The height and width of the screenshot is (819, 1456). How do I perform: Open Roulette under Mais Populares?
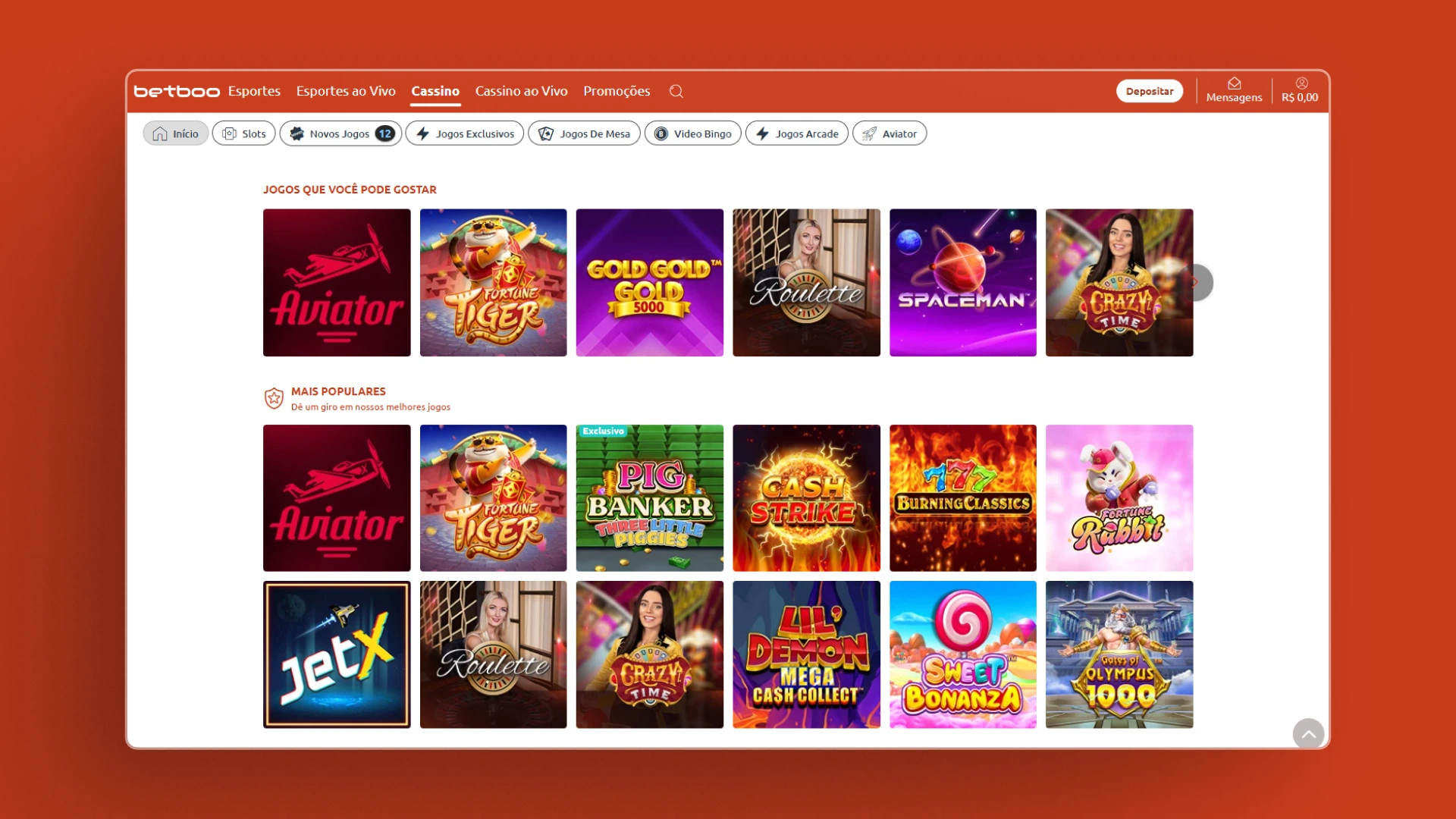493,654
